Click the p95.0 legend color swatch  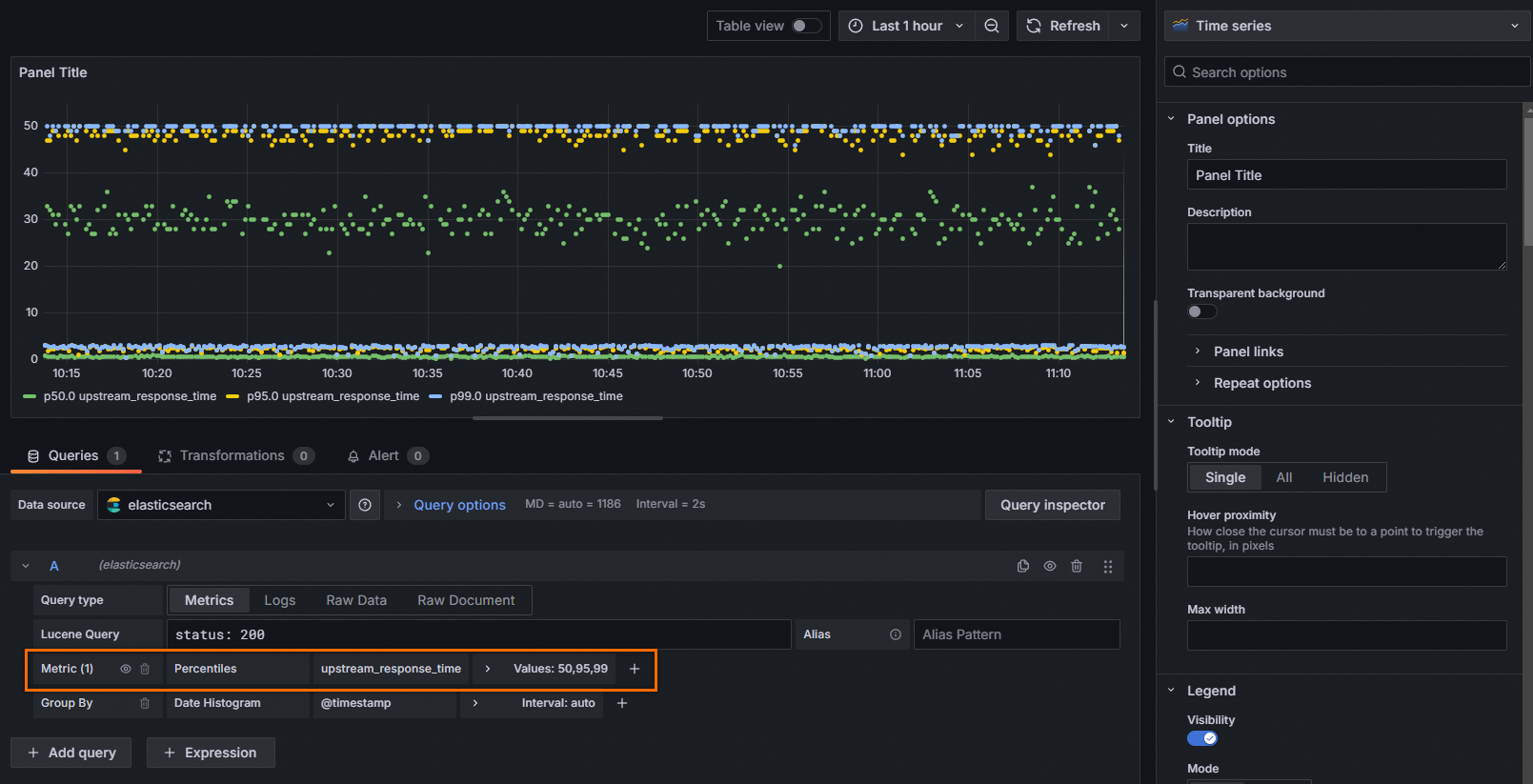[x=232, y=396]
